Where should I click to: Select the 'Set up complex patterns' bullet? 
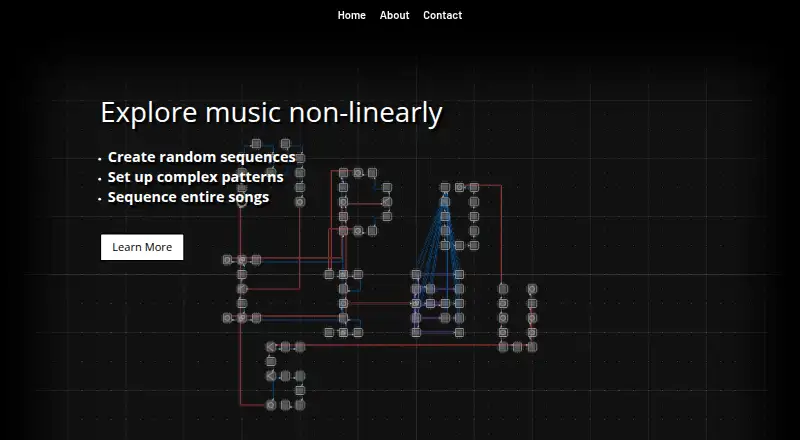click(195, 177)
